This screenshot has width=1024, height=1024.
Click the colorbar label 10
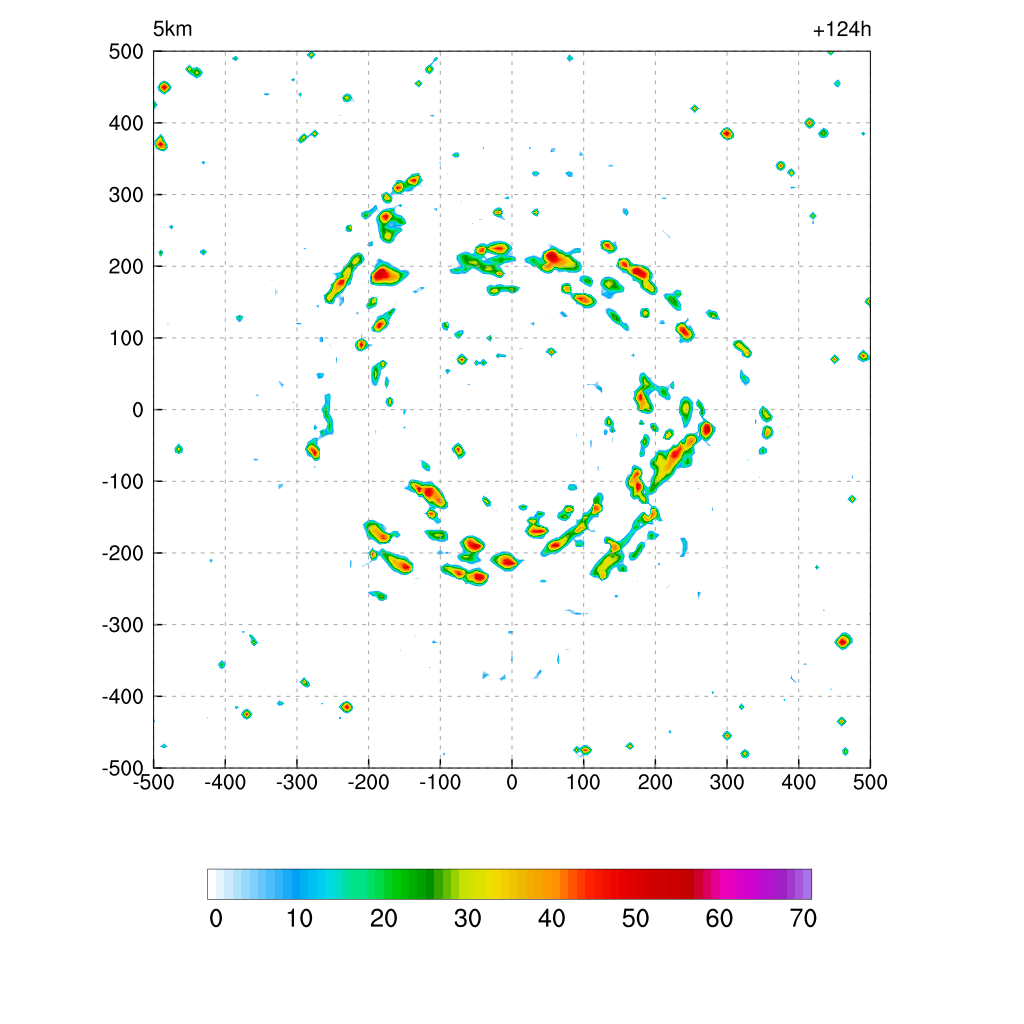coord(300,919)
